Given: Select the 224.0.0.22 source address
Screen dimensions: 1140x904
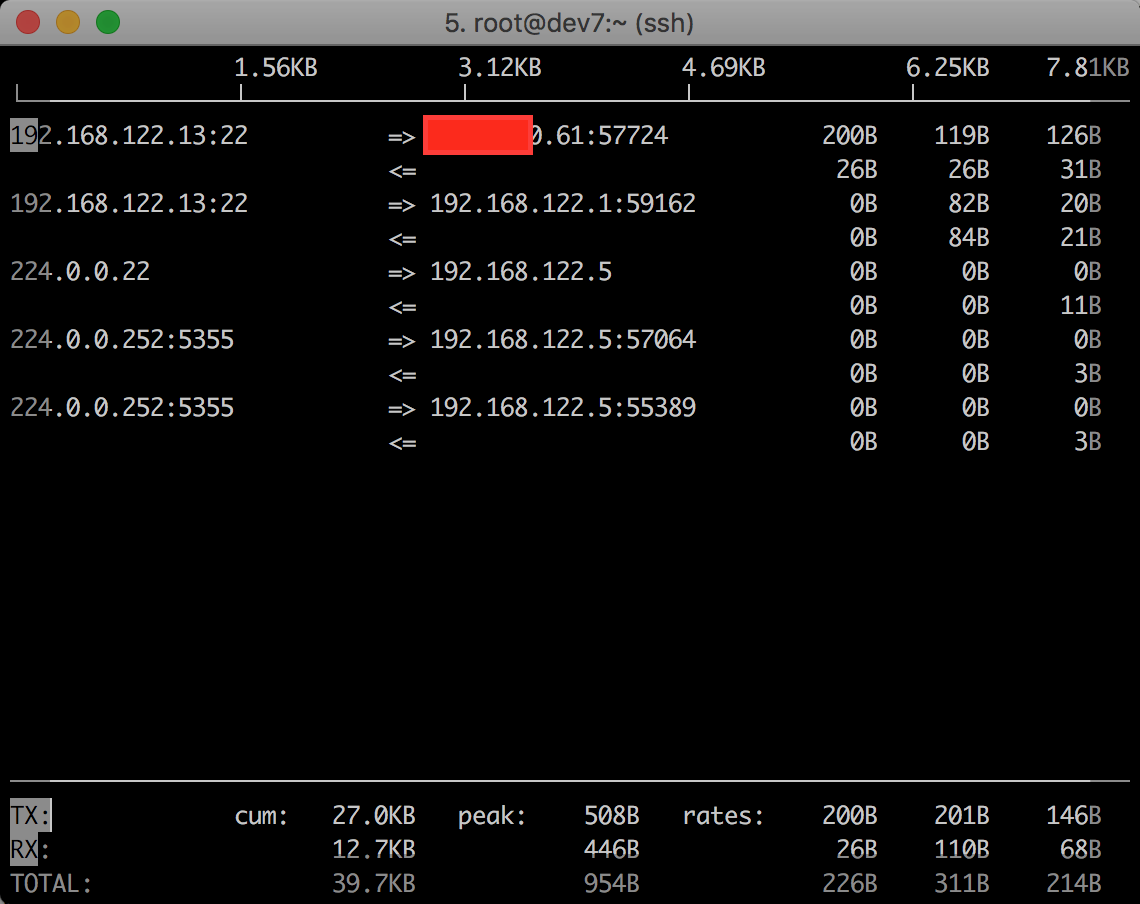Looking at the screenshot, I should (x=80, y=272).
